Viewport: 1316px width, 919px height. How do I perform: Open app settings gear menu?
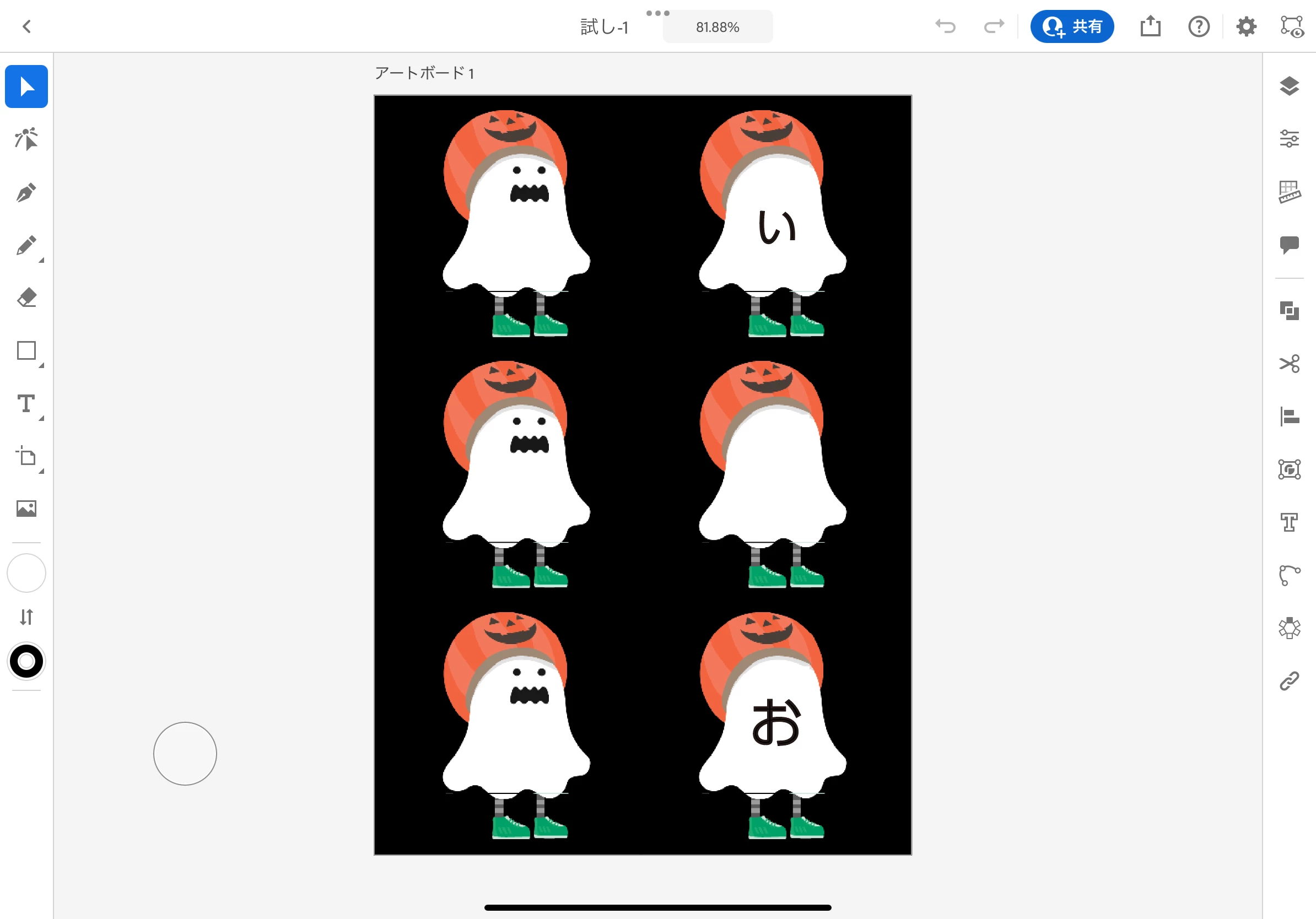(1246, 26)
